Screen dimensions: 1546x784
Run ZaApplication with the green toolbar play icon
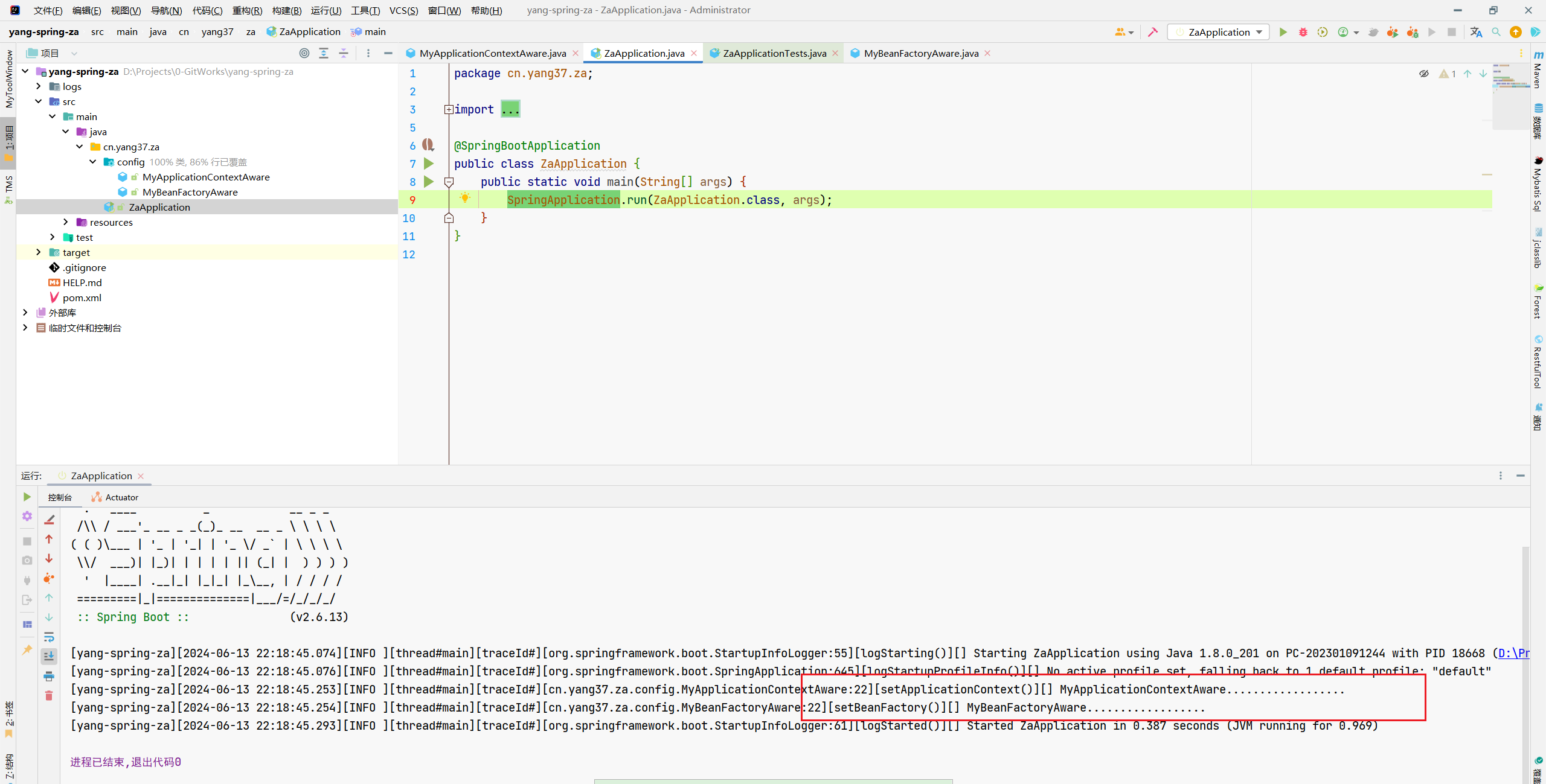[x=1283, y=32]
